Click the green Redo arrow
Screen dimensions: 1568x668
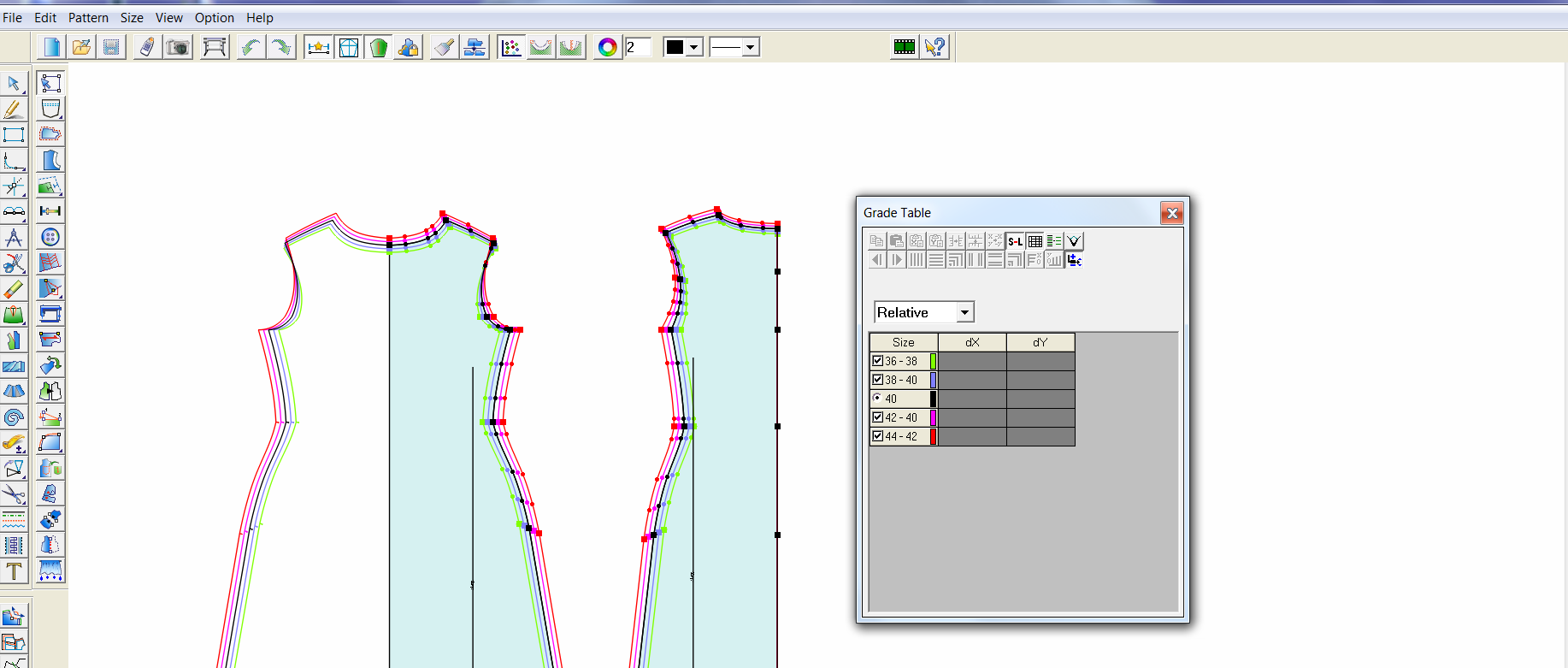(x=280, y=47)
